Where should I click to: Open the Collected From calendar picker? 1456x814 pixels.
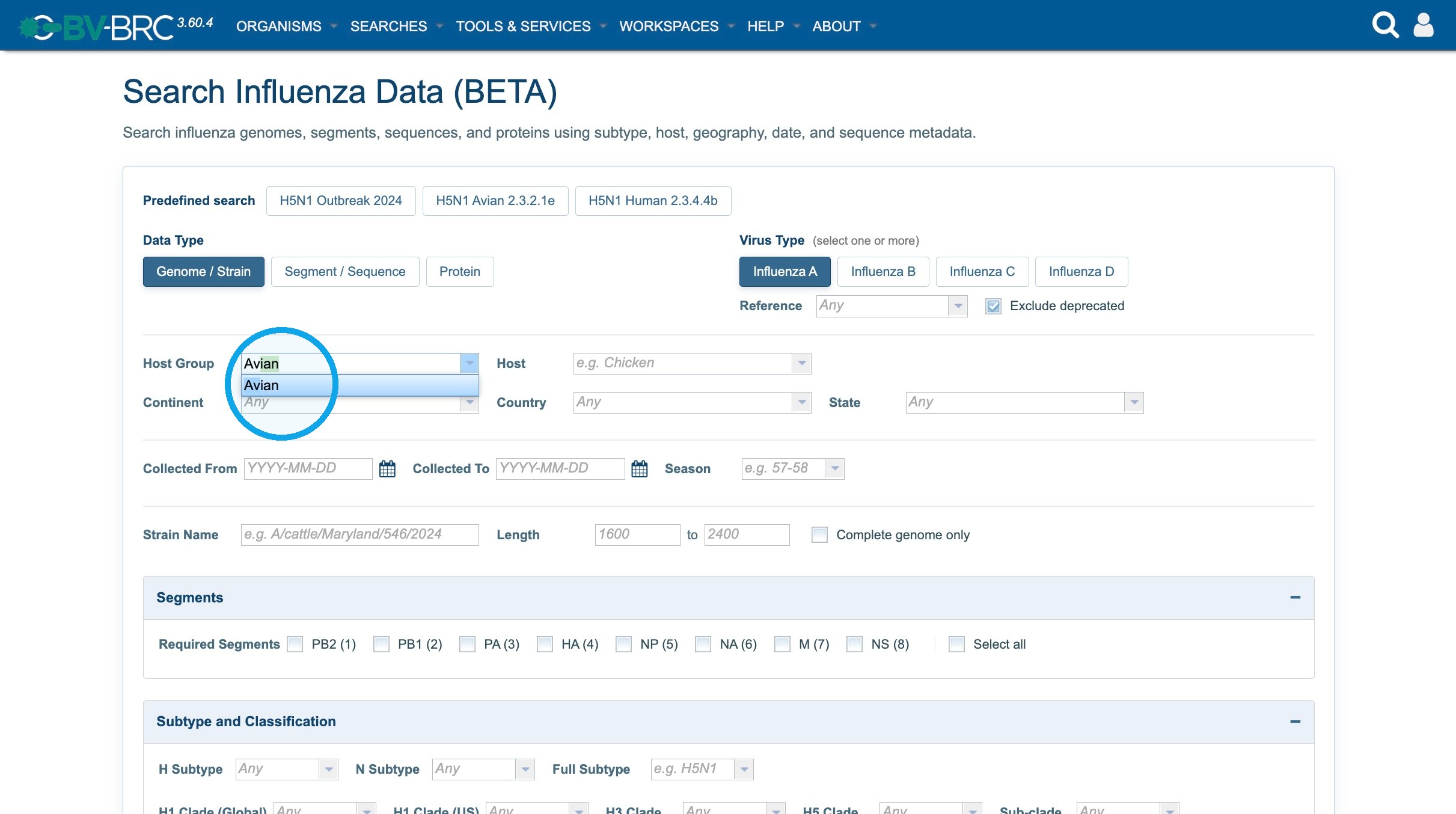click(x=388, y=469)
